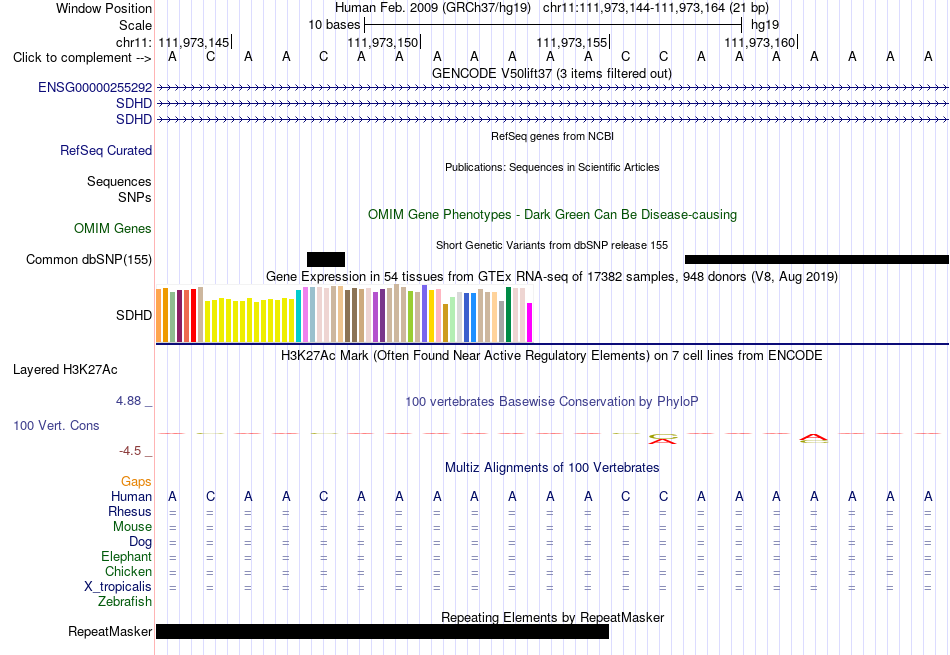The height and width of the screenshot is (655, 950).
Task: Click the 'Gene Expression in 54 tissues' title
Action: click(x=552, y=277)
